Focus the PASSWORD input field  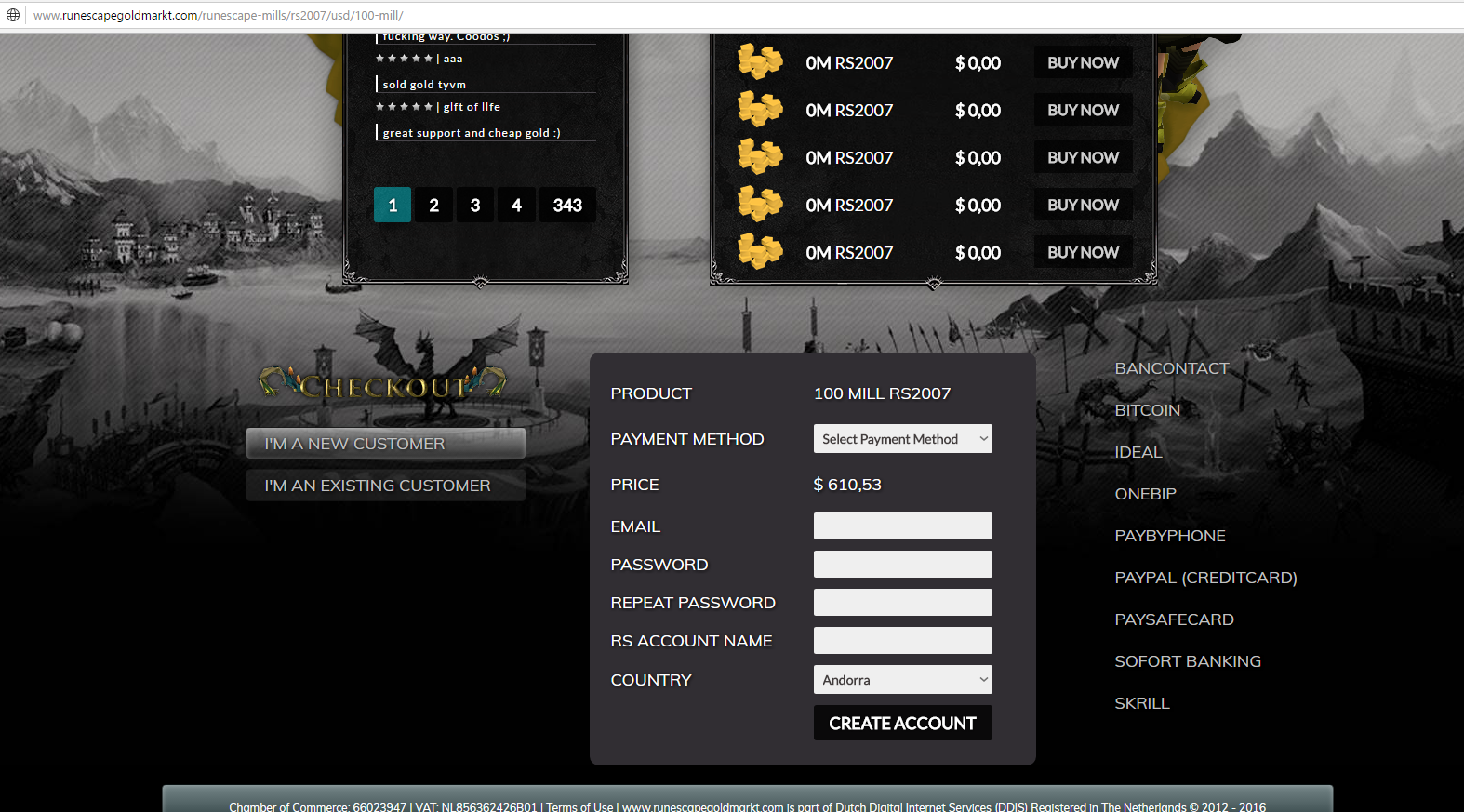coord(903,565)
